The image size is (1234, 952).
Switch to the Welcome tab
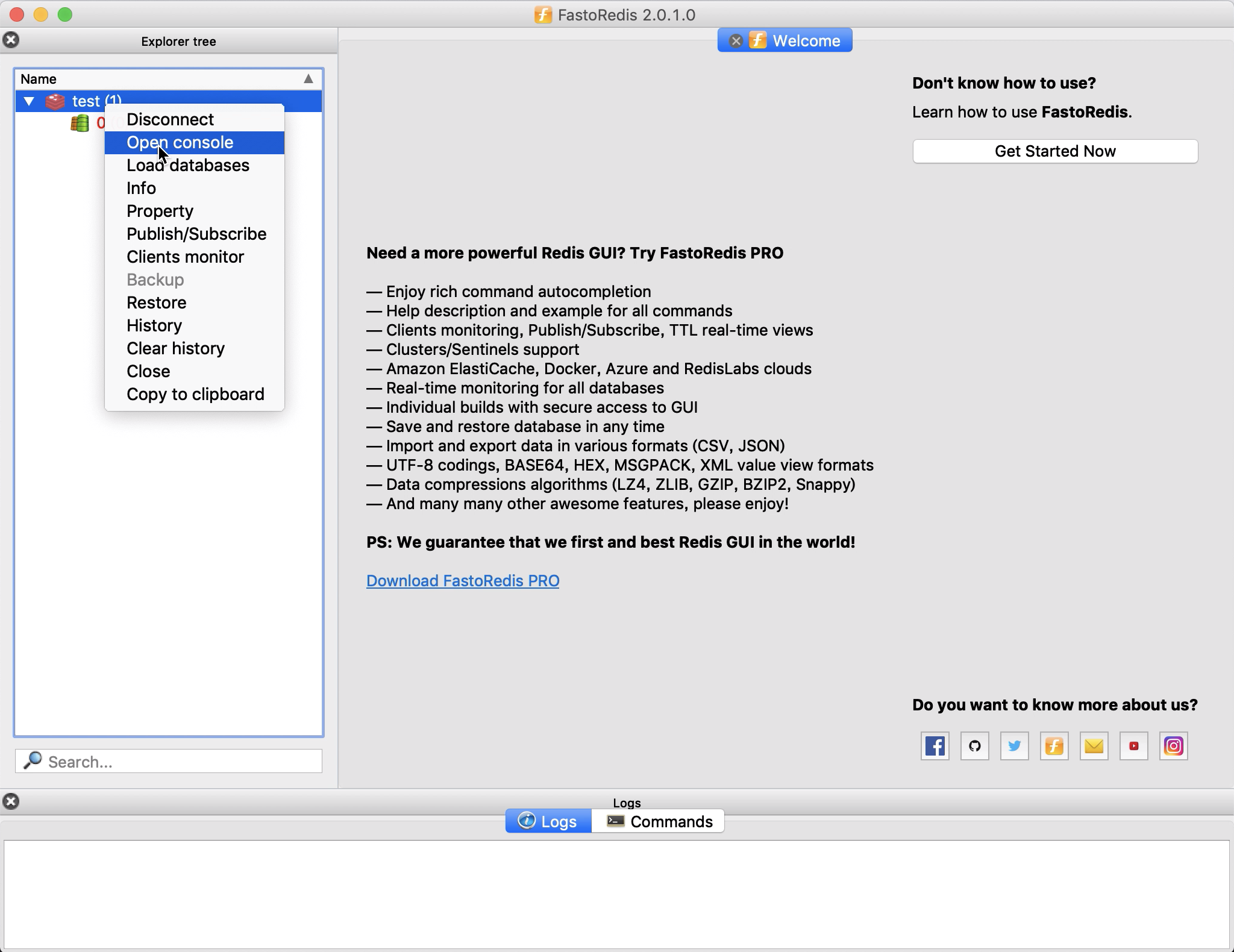click(x=785, y=40)
